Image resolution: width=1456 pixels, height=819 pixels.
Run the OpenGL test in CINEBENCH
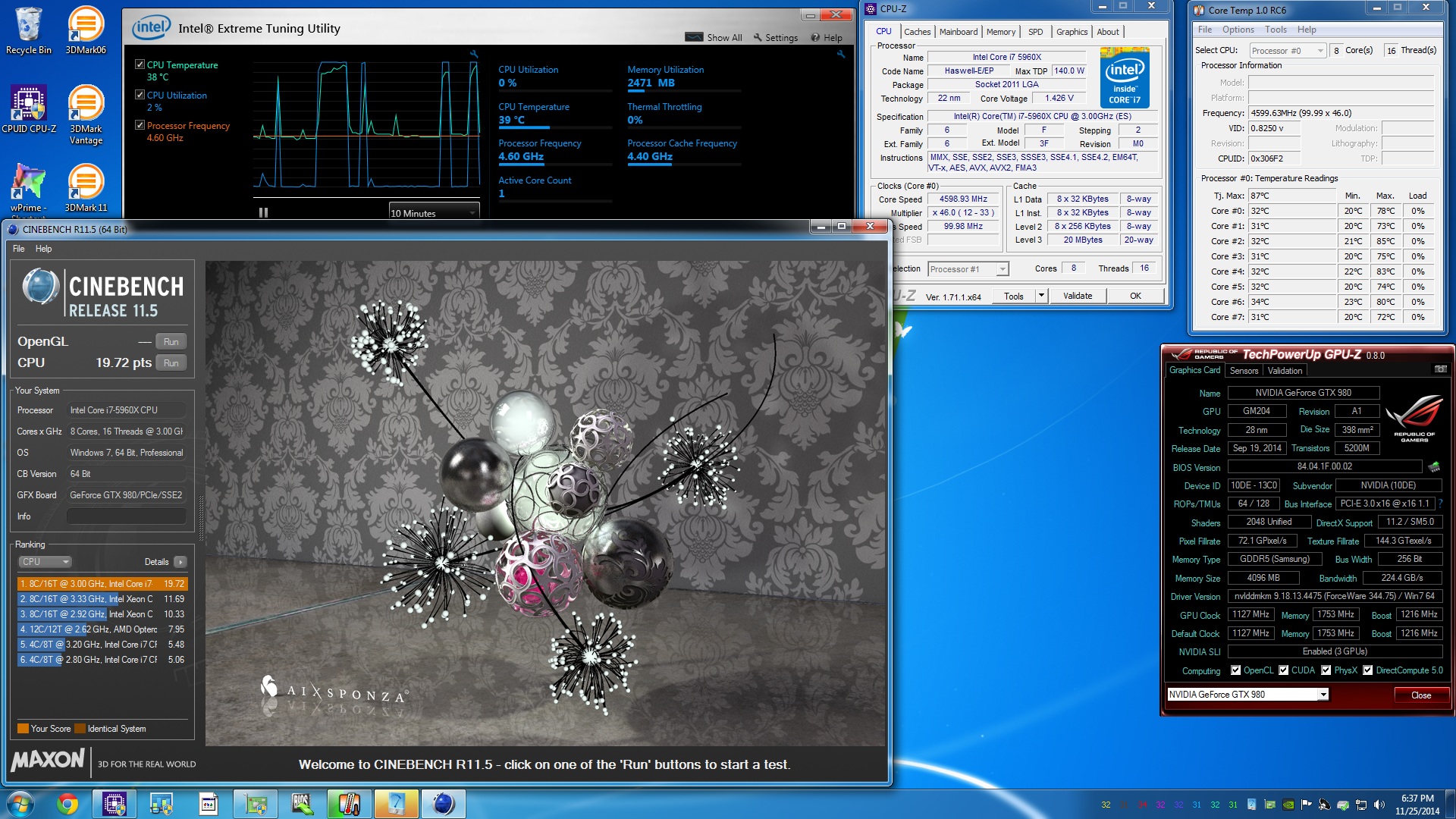[x=171, y=342]
